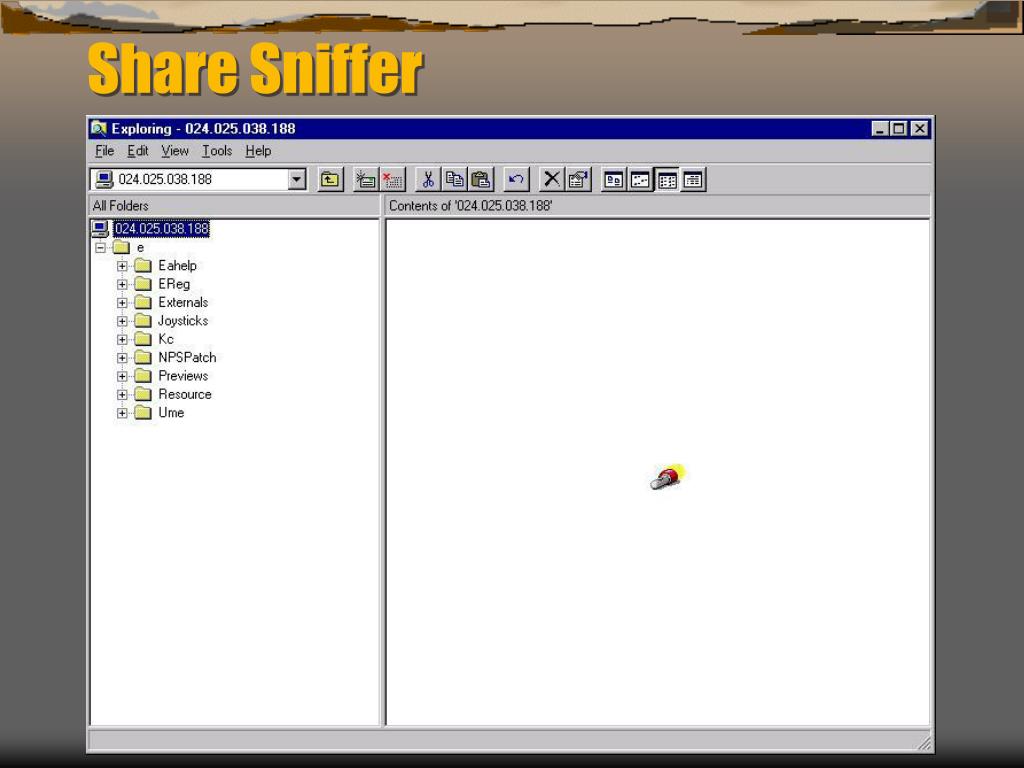Close the Exploring window
Viewport: 1024px width, 768px height.
920,129
